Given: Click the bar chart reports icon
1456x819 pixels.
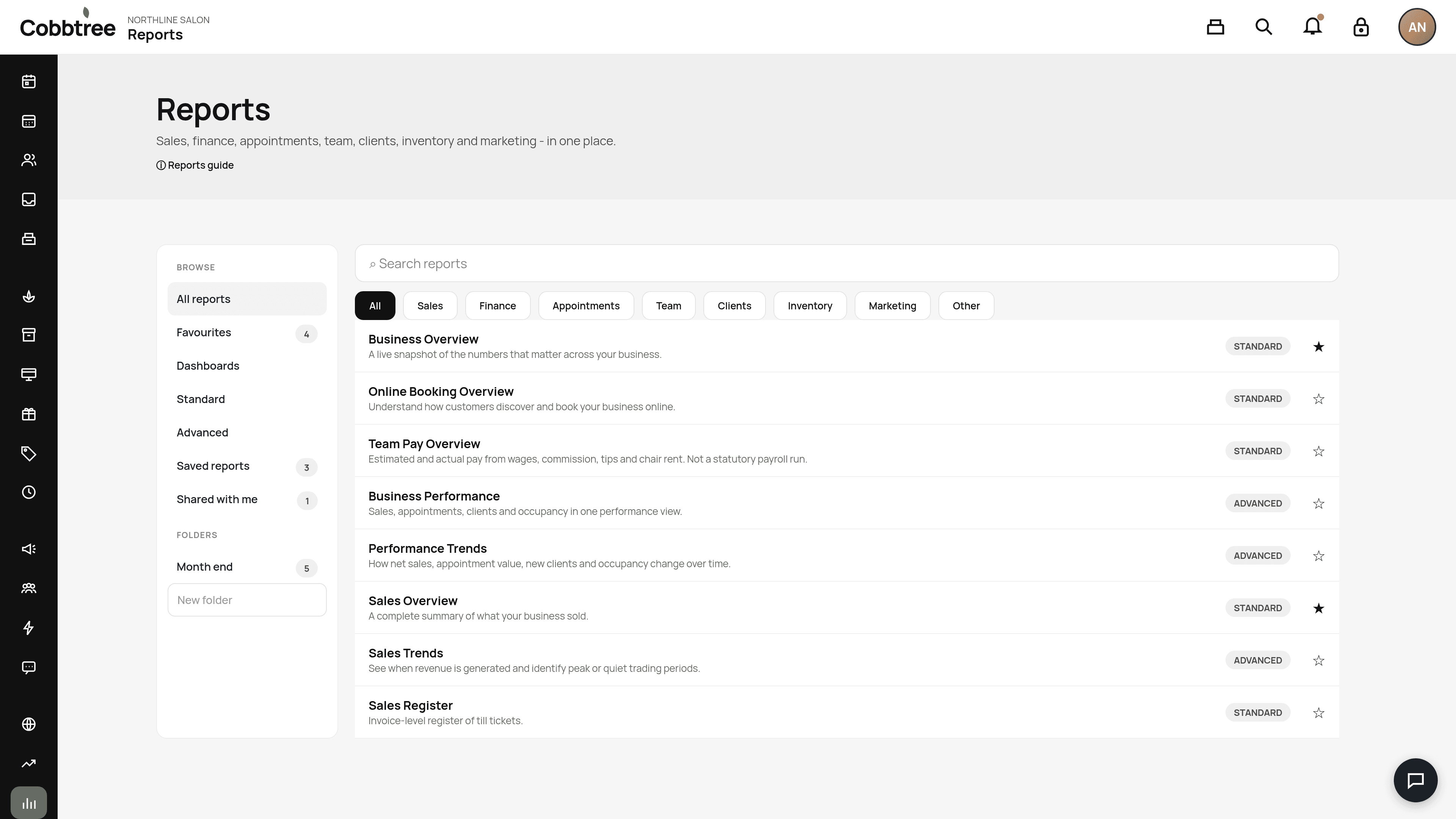Looking at the screenshot, I should pos(29,803).
